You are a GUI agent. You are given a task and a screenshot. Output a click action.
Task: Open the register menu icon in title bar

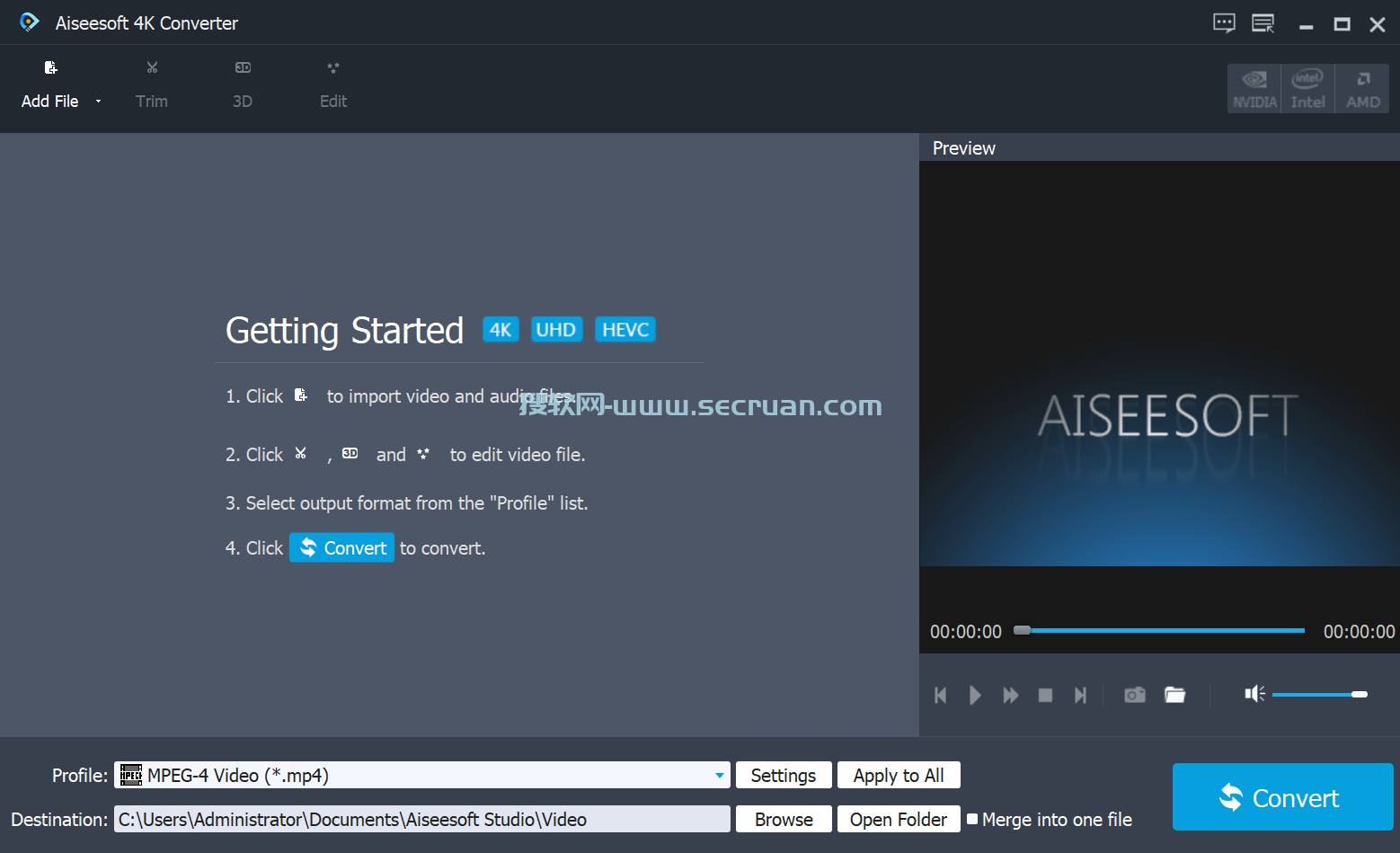[1263, 23]
